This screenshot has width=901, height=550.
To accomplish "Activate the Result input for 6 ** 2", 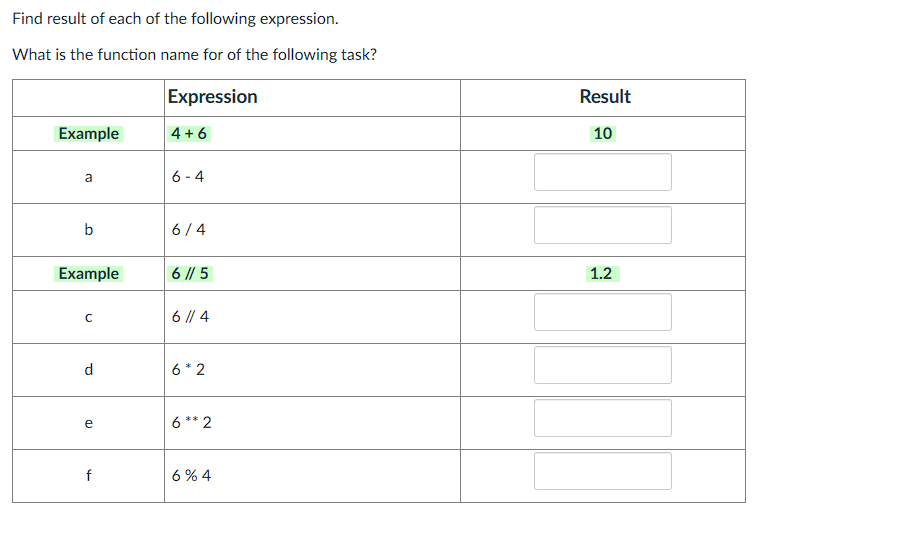I will click(602, 418).
